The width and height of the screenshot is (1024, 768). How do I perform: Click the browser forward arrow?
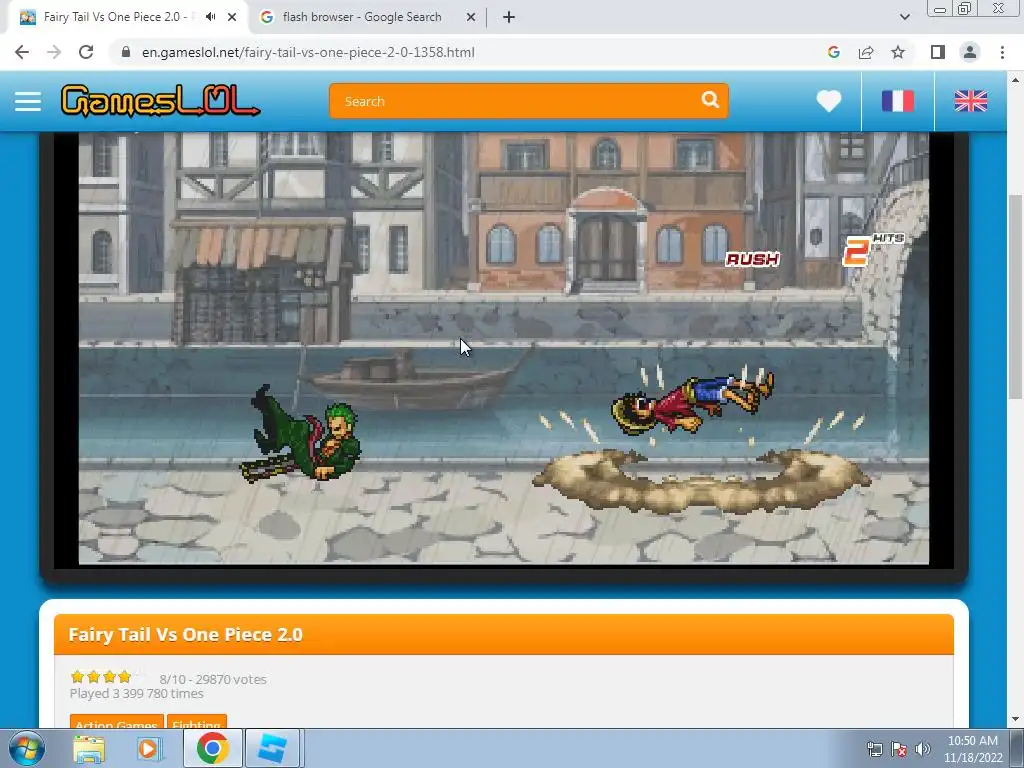click(x=54, y=52)
